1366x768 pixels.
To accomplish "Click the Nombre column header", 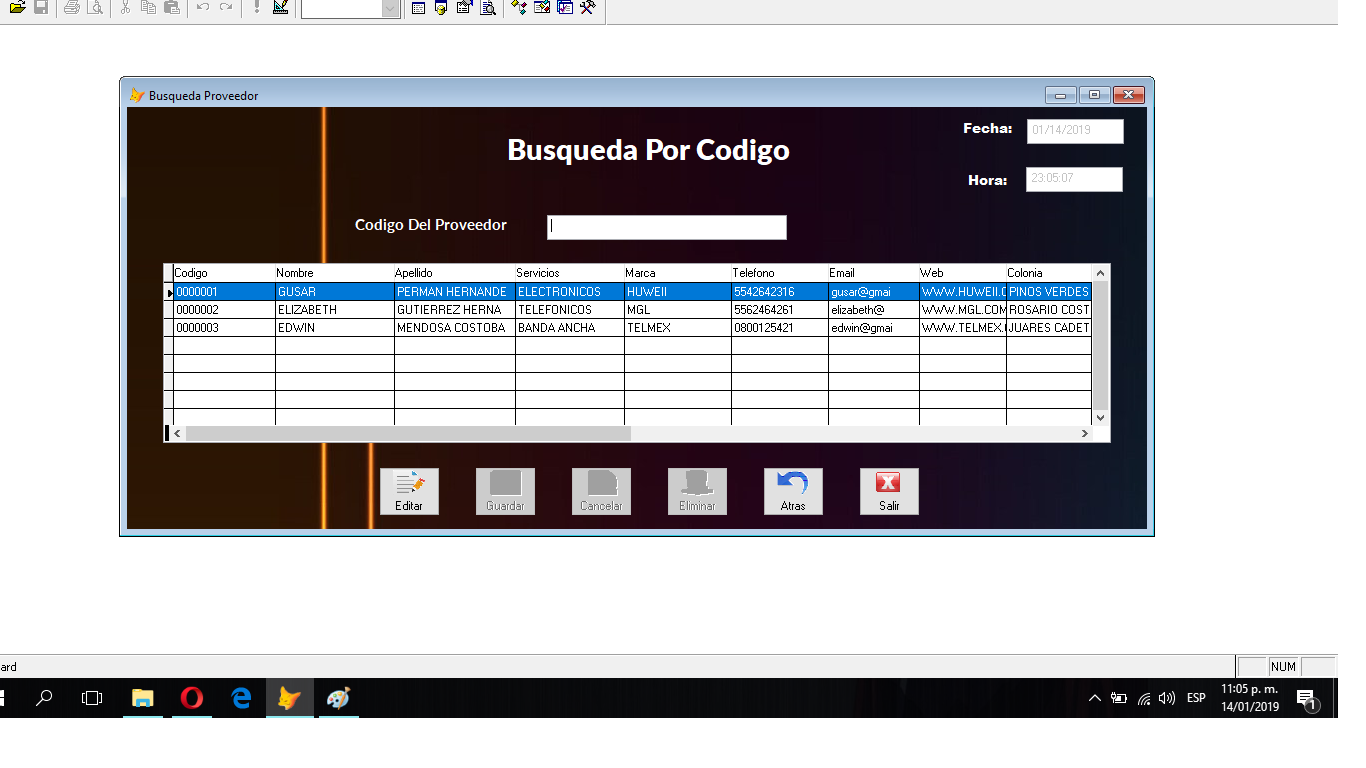I will pyautogui.click(x=334, y=273).
